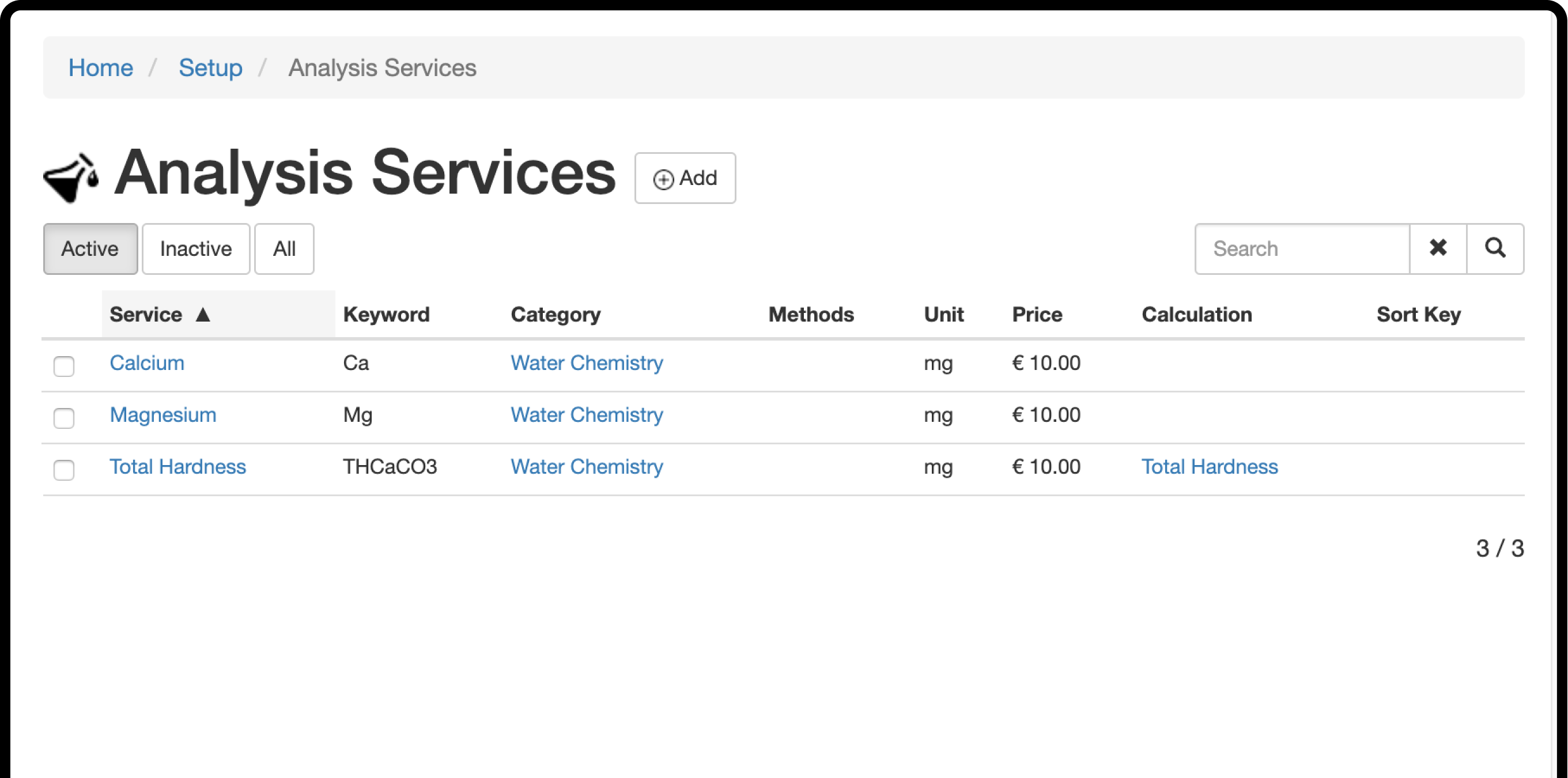Focus the Search input field

(x=1302, y=248)
